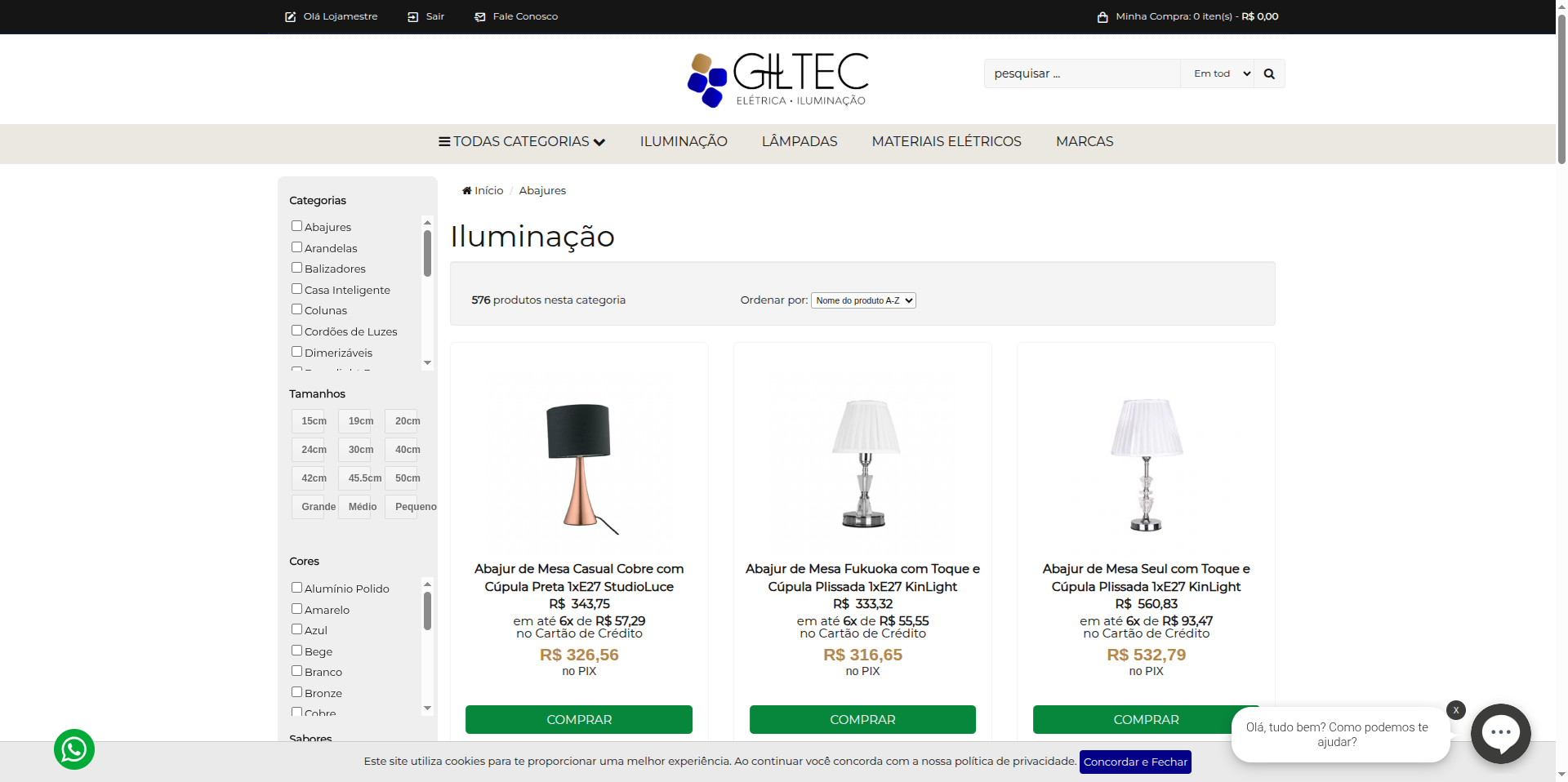The height and width of the screenshot is (782, 1568).
Task: Click Concordar e Fechar cookies button
Action: pos(1135,762)
